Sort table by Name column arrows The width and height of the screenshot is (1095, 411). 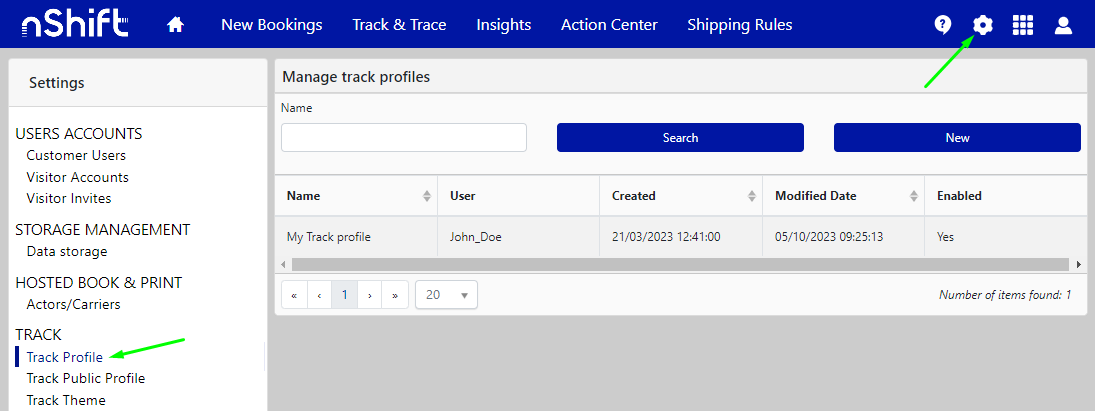click(427, 196)
